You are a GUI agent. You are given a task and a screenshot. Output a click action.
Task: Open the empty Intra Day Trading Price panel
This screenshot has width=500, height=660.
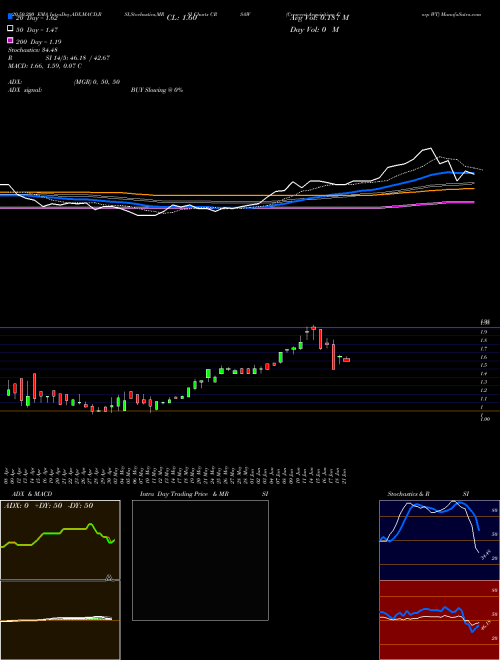200,560
